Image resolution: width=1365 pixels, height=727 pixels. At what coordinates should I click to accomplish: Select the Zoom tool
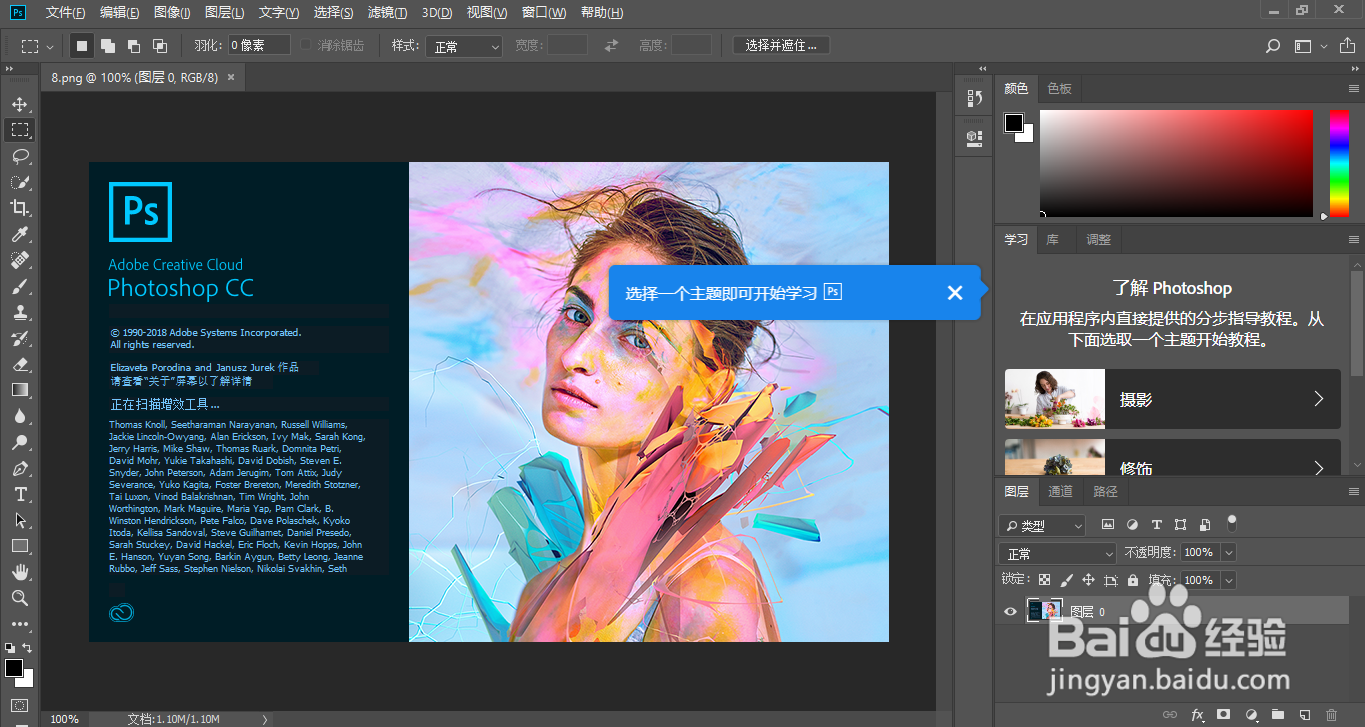[20, 598]
